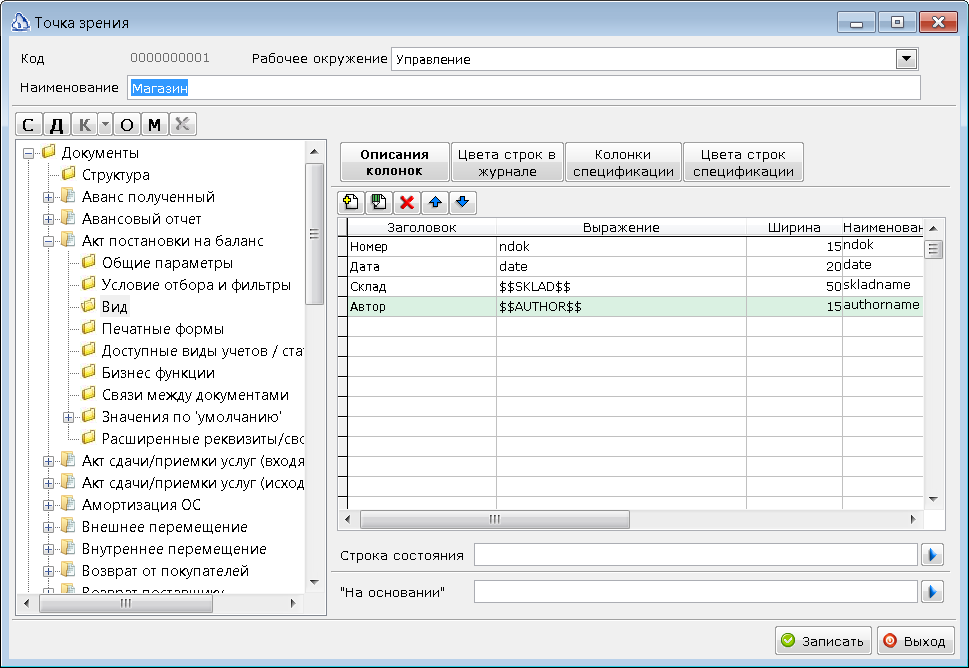Open 'Цвета строк в журнале' tab
The height and width of the screenshot is (668, 969).
(507, 163)
